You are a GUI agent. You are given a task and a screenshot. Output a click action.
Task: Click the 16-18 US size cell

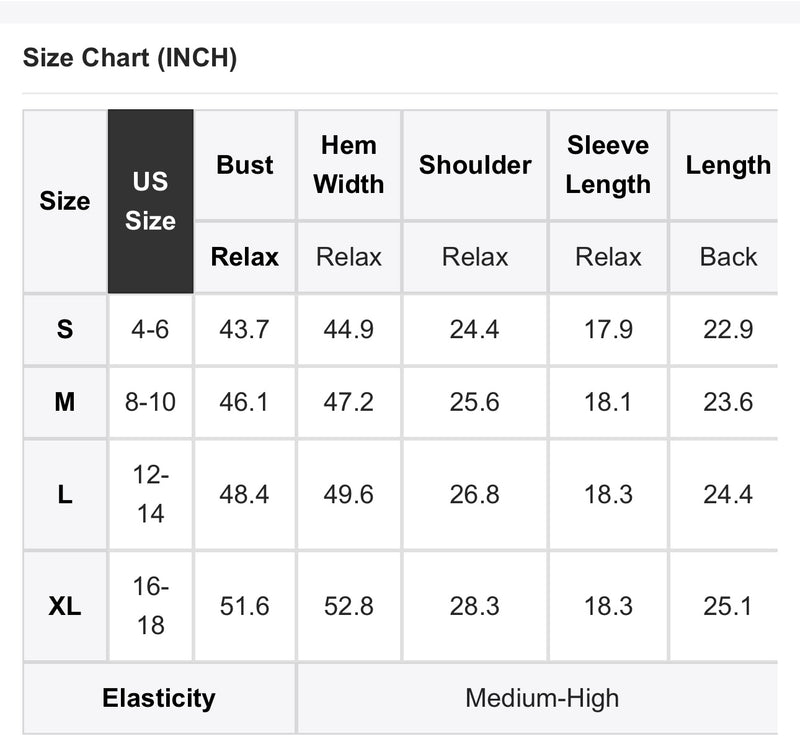pos(151,606)
